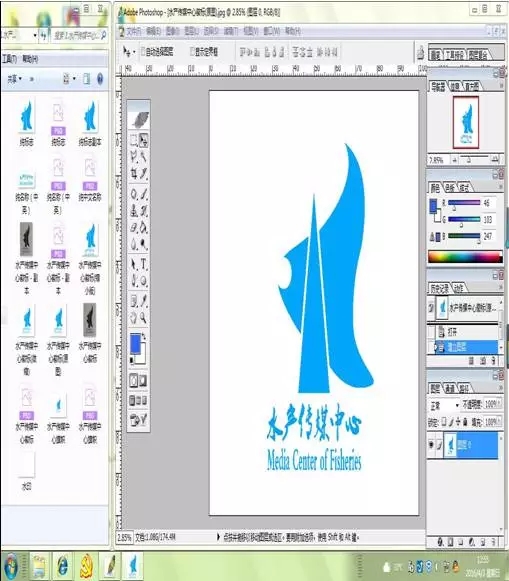
Task: Open the 填充 fill slider arrow
Action: pos(500,422)
